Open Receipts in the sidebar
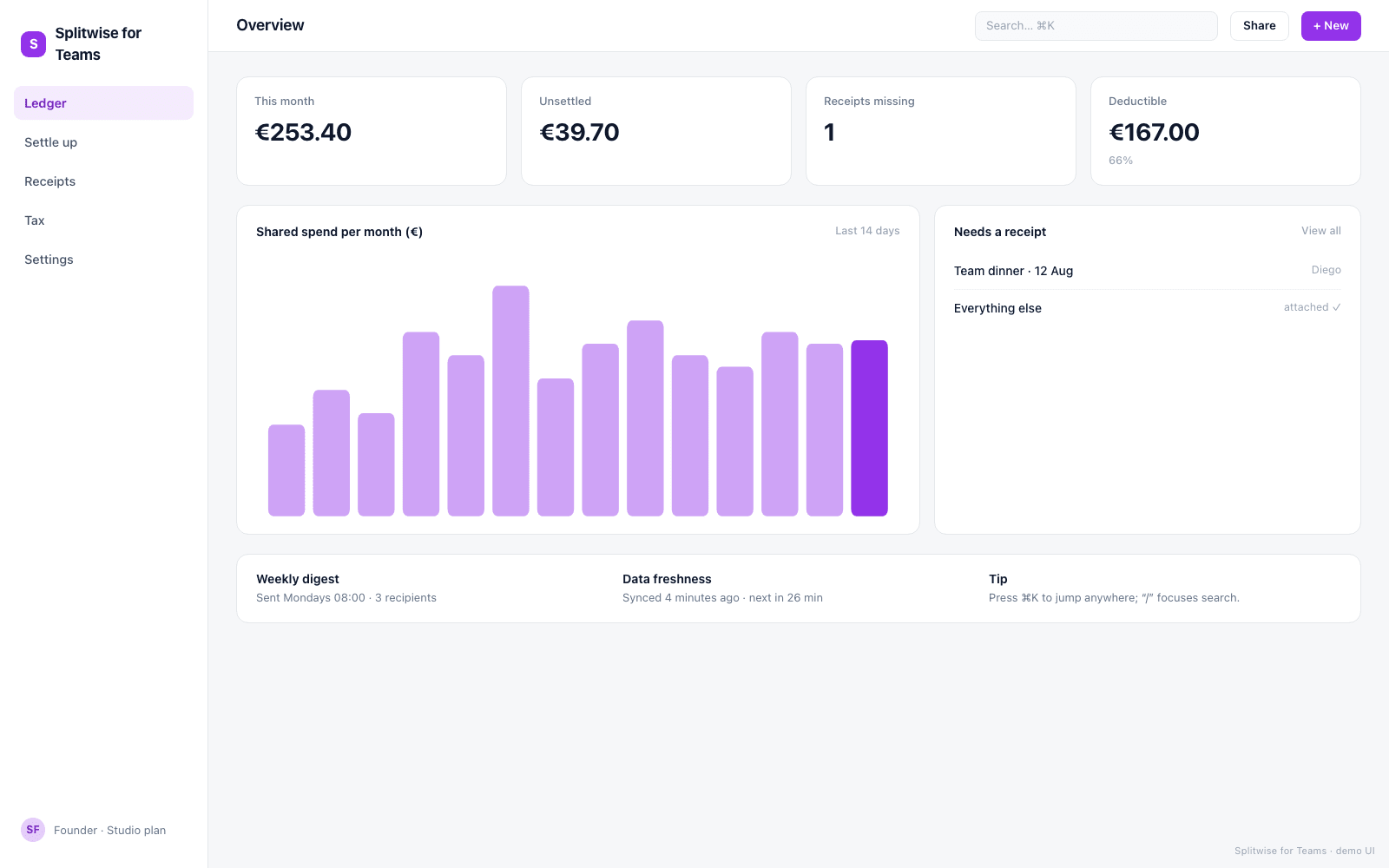Screen dimensions: 1389x868 103,181
